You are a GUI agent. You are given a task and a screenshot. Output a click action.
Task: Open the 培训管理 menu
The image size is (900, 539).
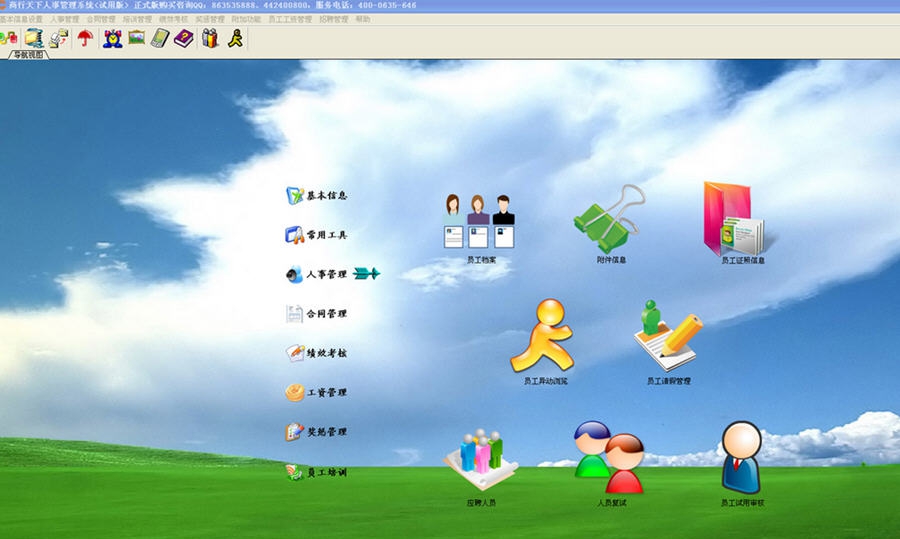pos(137,19)
